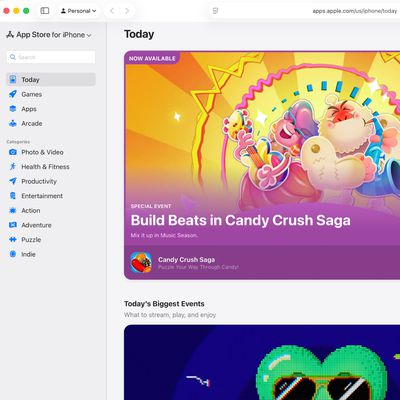Click the Action burst icon
The width and height of the screenshot is (400, 400).
pos(13,210)
